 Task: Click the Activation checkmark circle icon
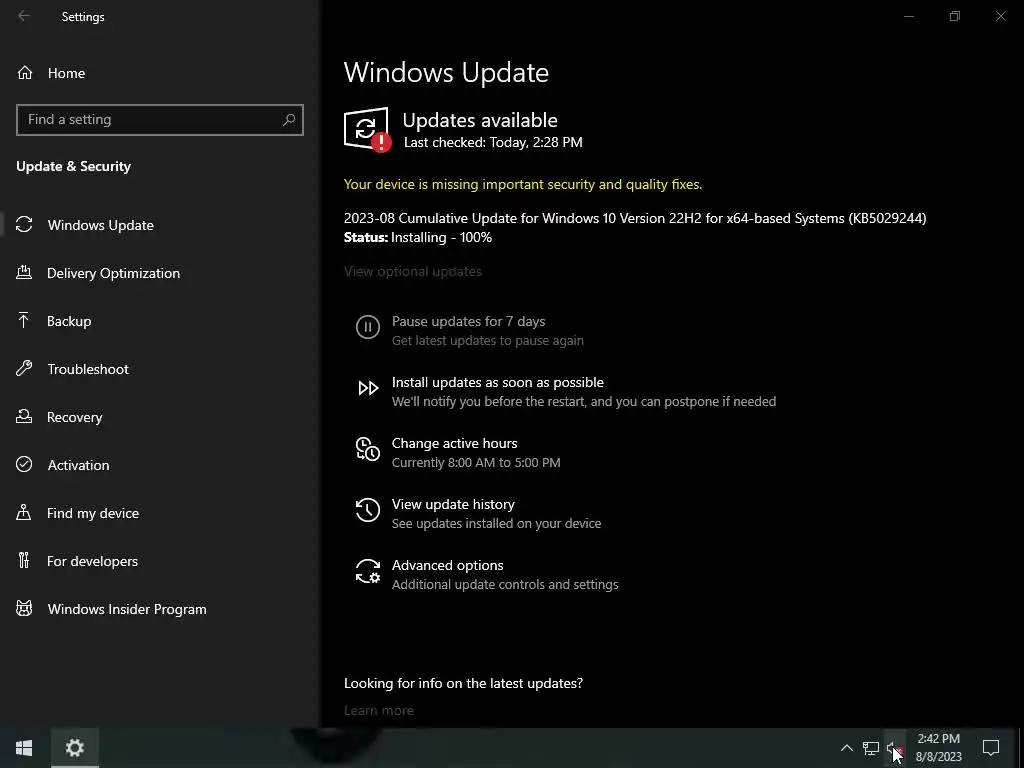[24, 464]
